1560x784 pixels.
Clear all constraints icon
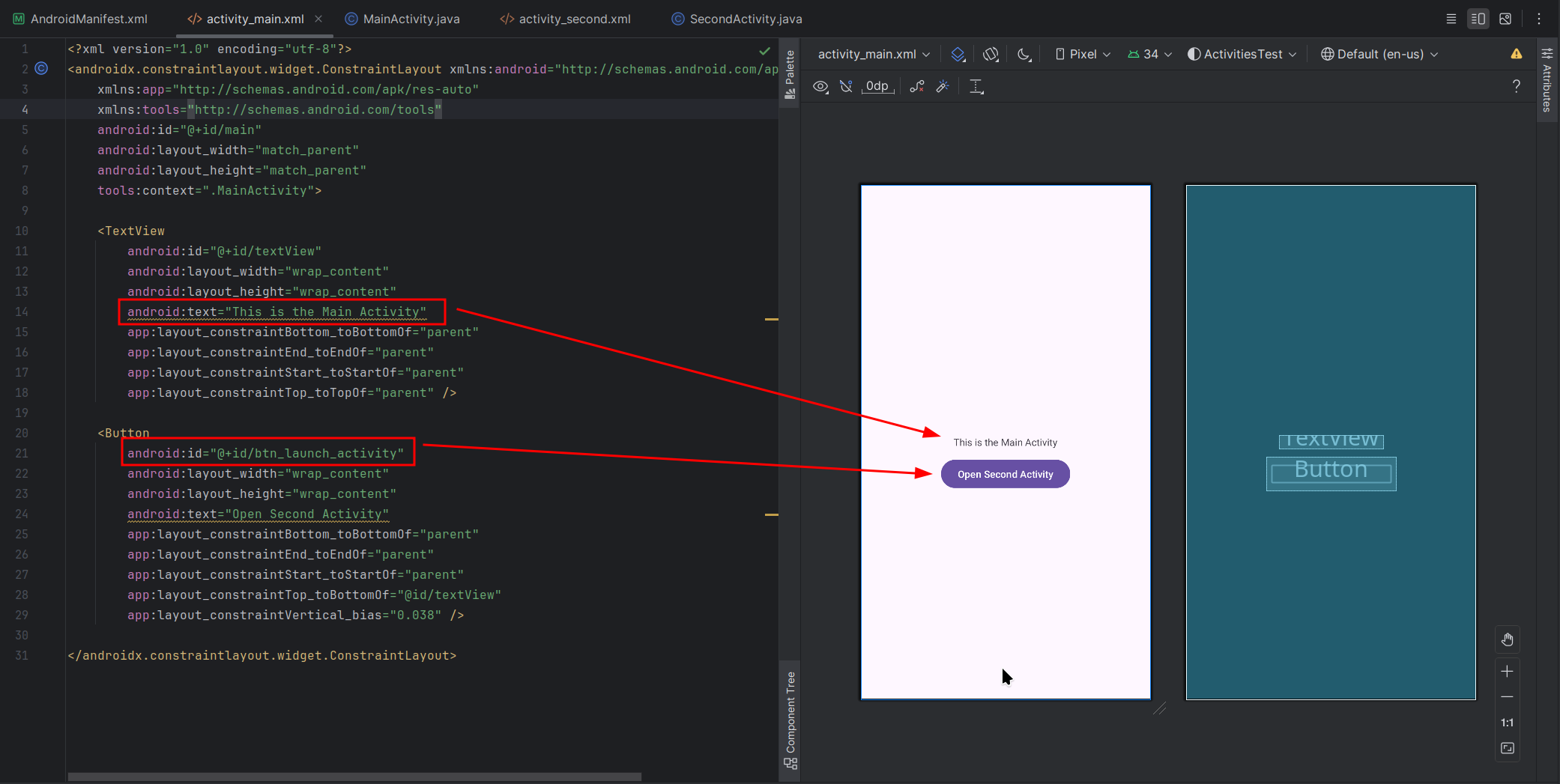click(917, 87)
